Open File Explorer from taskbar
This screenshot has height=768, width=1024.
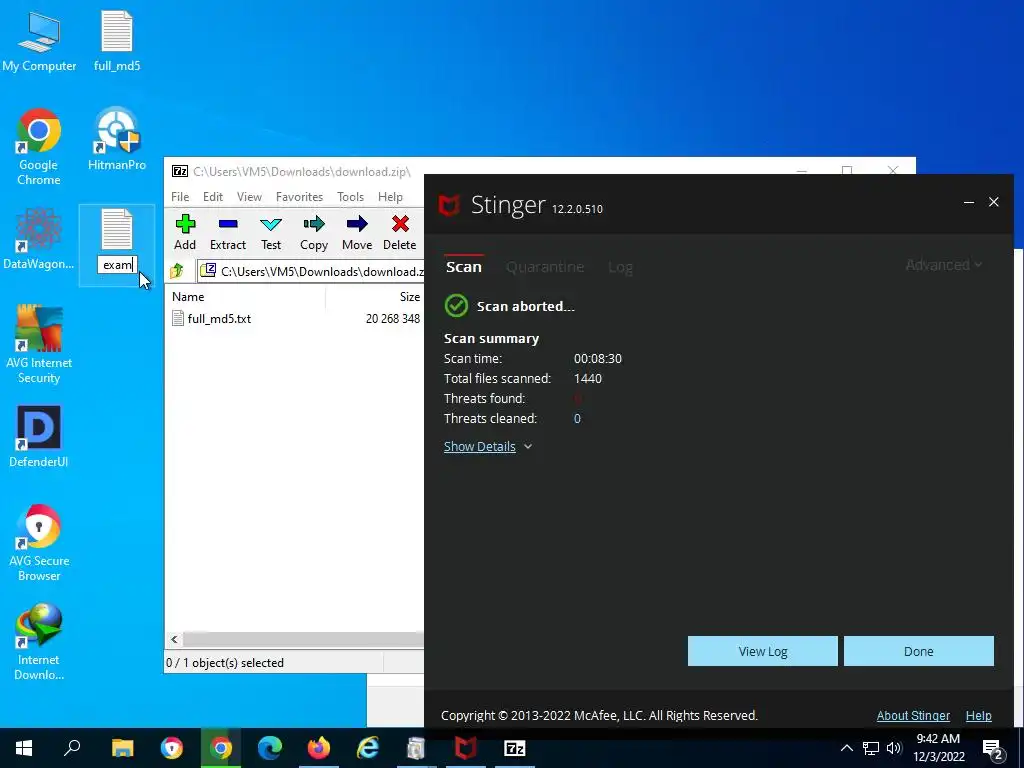click(x=122, y=748)
